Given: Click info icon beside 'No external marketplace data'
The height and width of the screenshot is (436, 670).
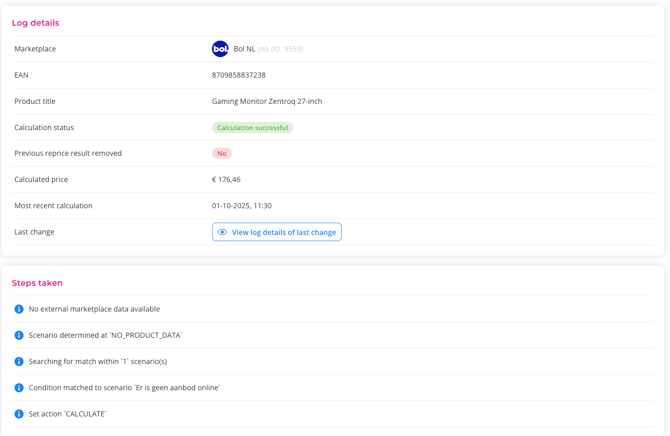Looking at the screenshot, I should point(19,309).
